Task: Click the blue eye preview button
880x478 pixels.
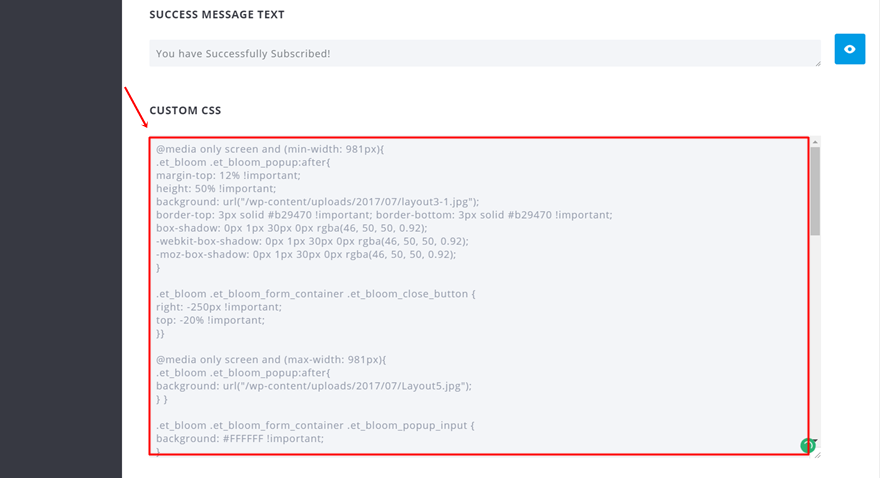Action: pos(849,49)
